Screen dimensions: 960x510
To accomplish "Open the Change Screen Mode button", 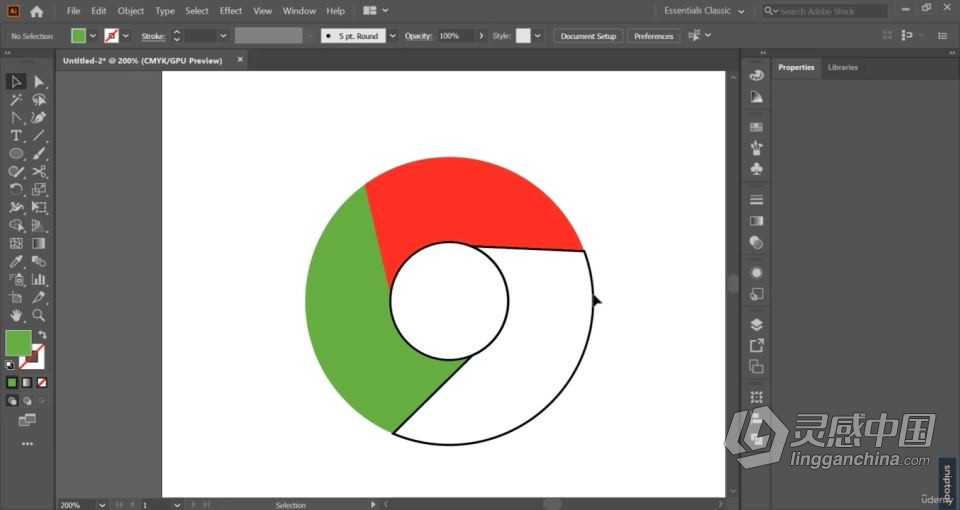I will tap(27, 420).
